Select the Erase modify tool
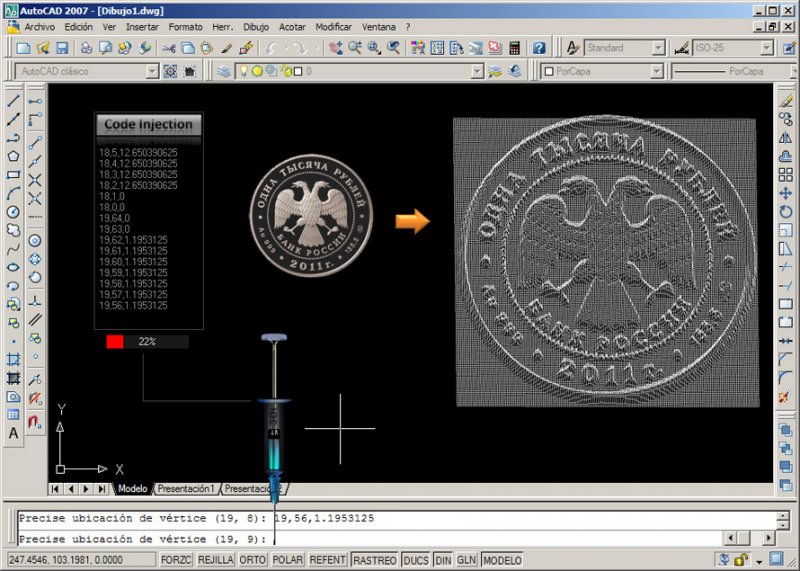This screenshot has width=800, height=571. pos(786,101)
